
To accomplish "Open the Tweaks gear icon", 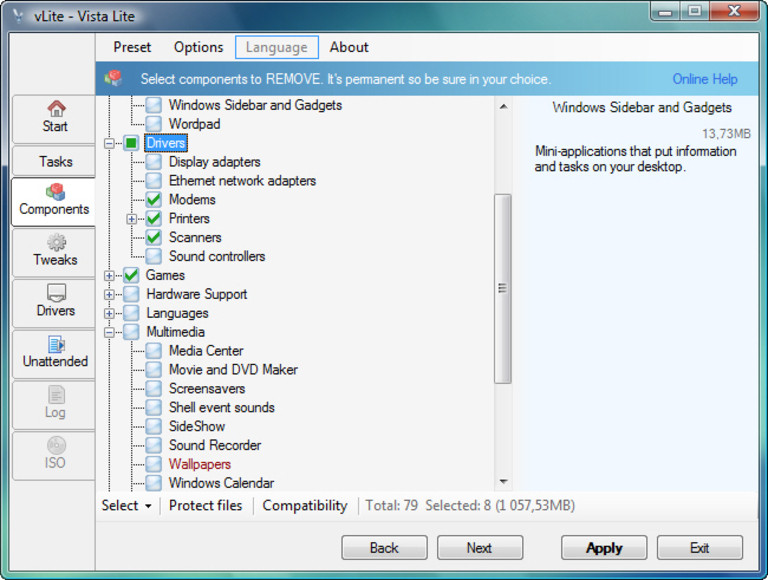I will 56,242.
